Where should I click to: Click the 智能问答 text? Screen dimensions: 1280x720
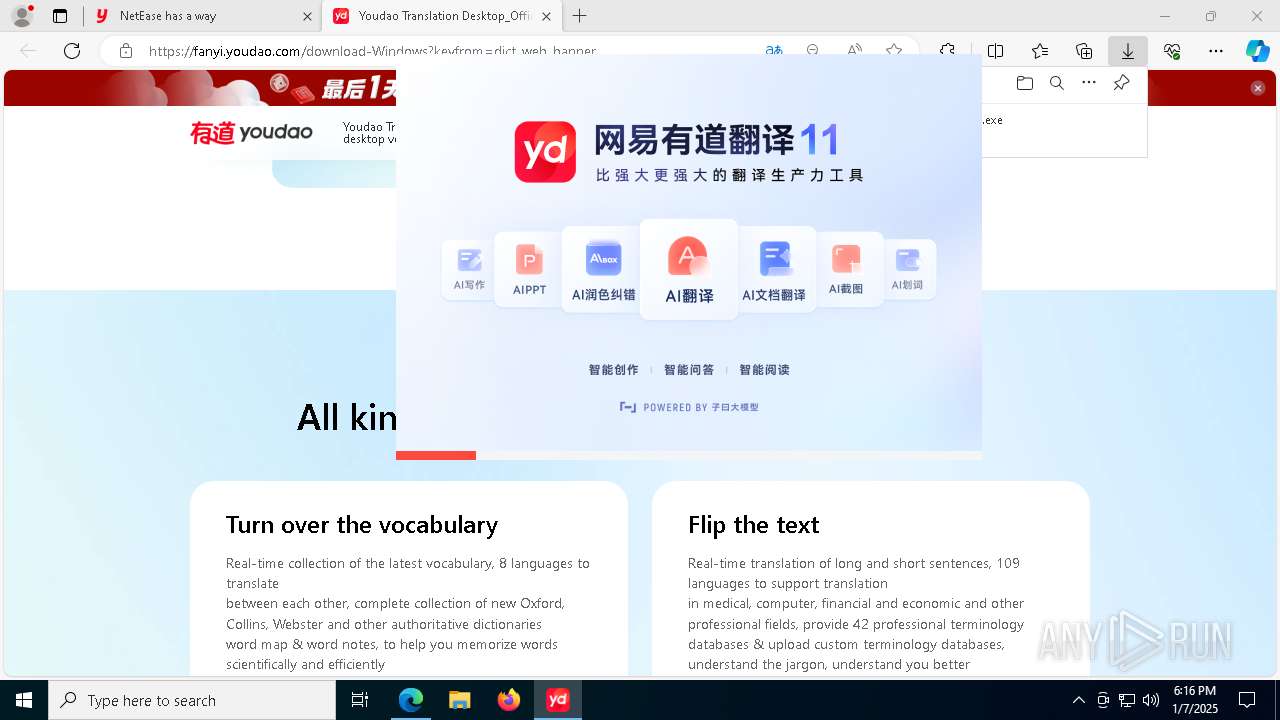(689, 370)
